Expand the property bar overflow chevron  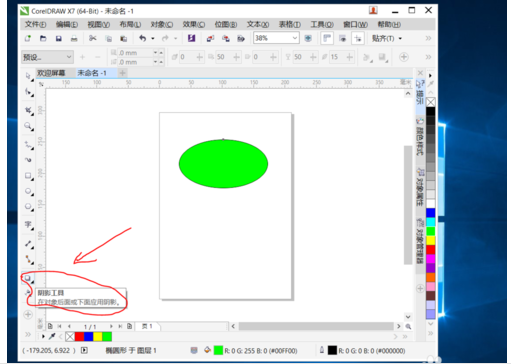[x=428, y=57]
